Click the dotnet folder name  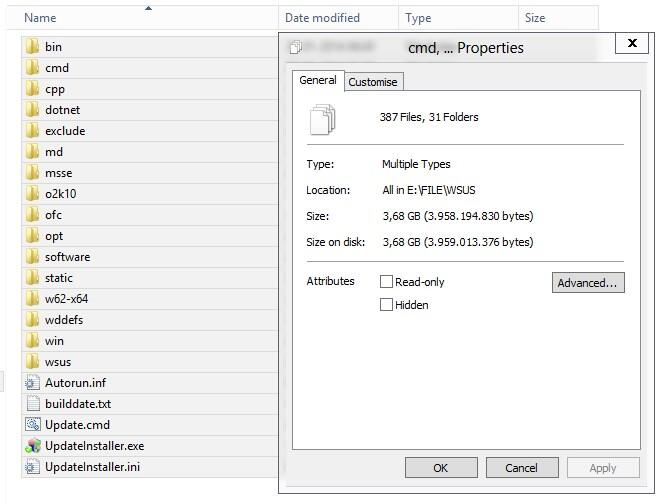click(63, 110)
